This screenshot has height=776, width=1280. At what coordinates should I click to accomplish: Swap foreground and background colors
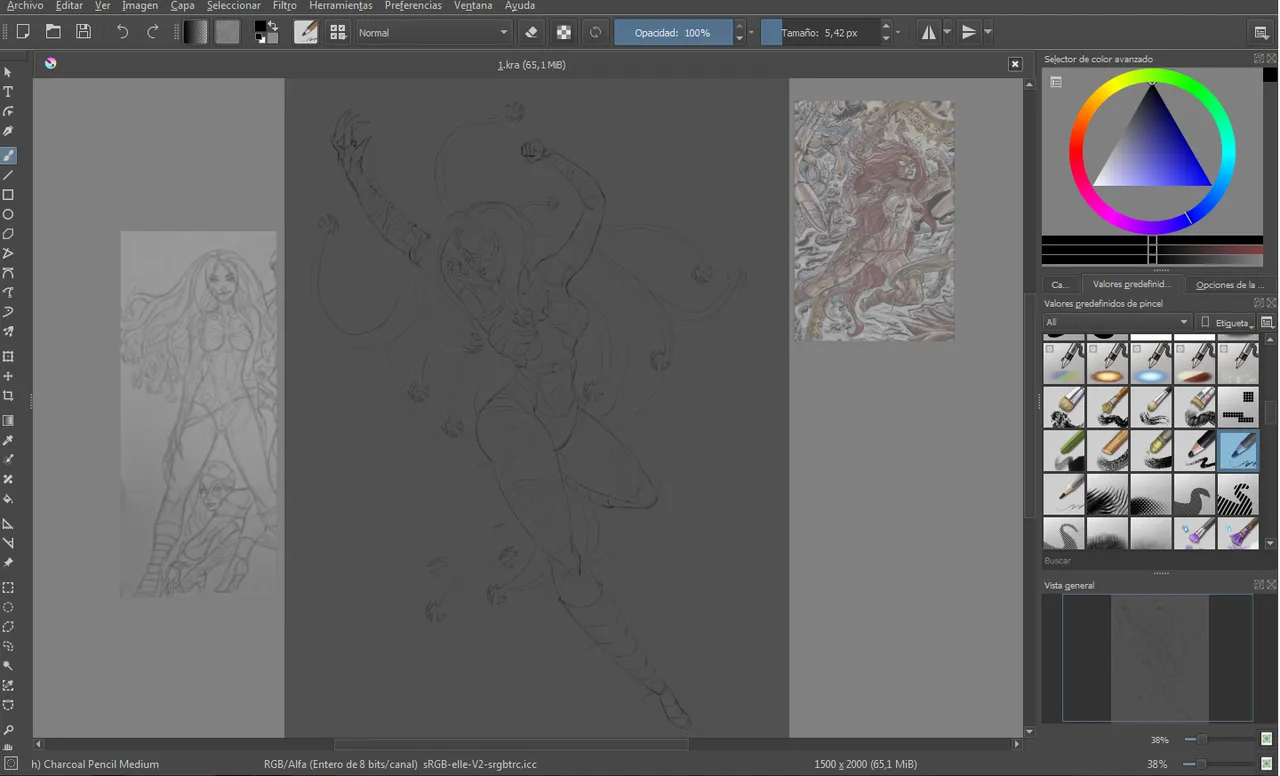pyautogui.click(x=272, y=25)
